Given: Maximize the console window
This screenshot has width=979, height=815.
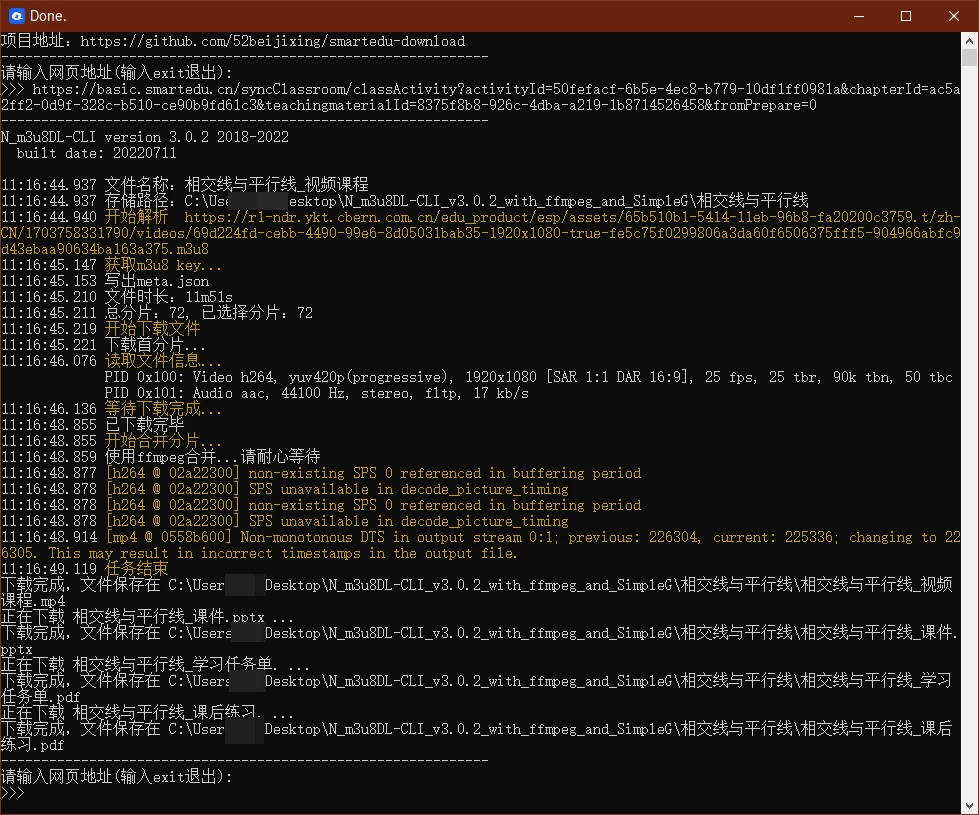Looking at the screenshot, I should tap(906, 16).
